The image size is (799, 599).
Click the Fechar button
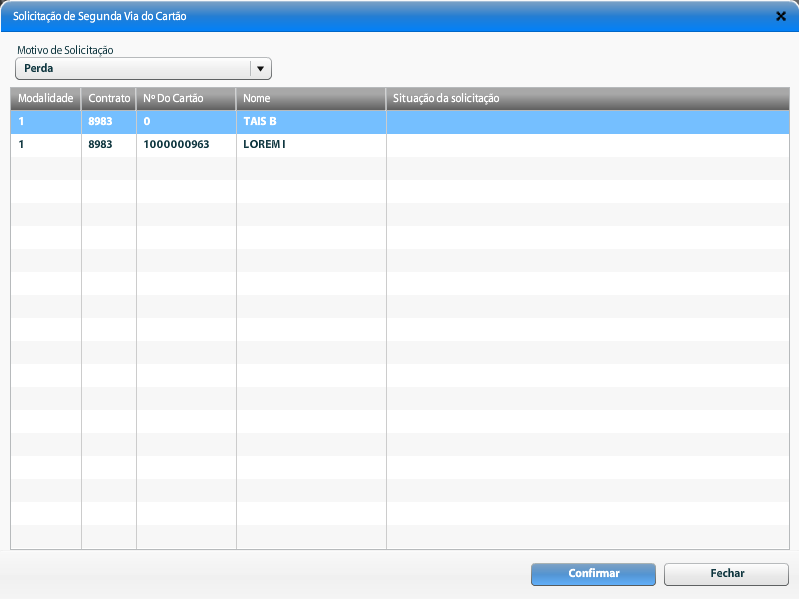[x=727, y=574]
